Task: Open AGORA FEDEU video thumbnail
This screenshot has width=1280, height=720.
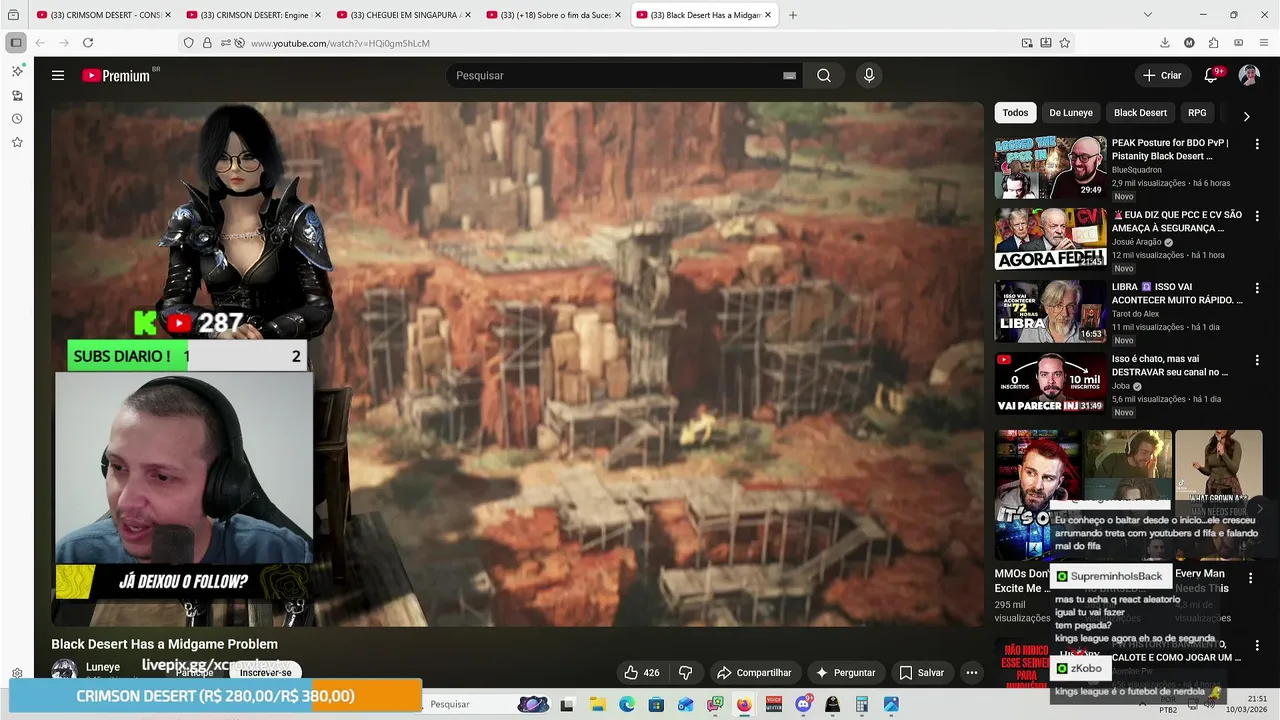Action: click(1050, 240)
